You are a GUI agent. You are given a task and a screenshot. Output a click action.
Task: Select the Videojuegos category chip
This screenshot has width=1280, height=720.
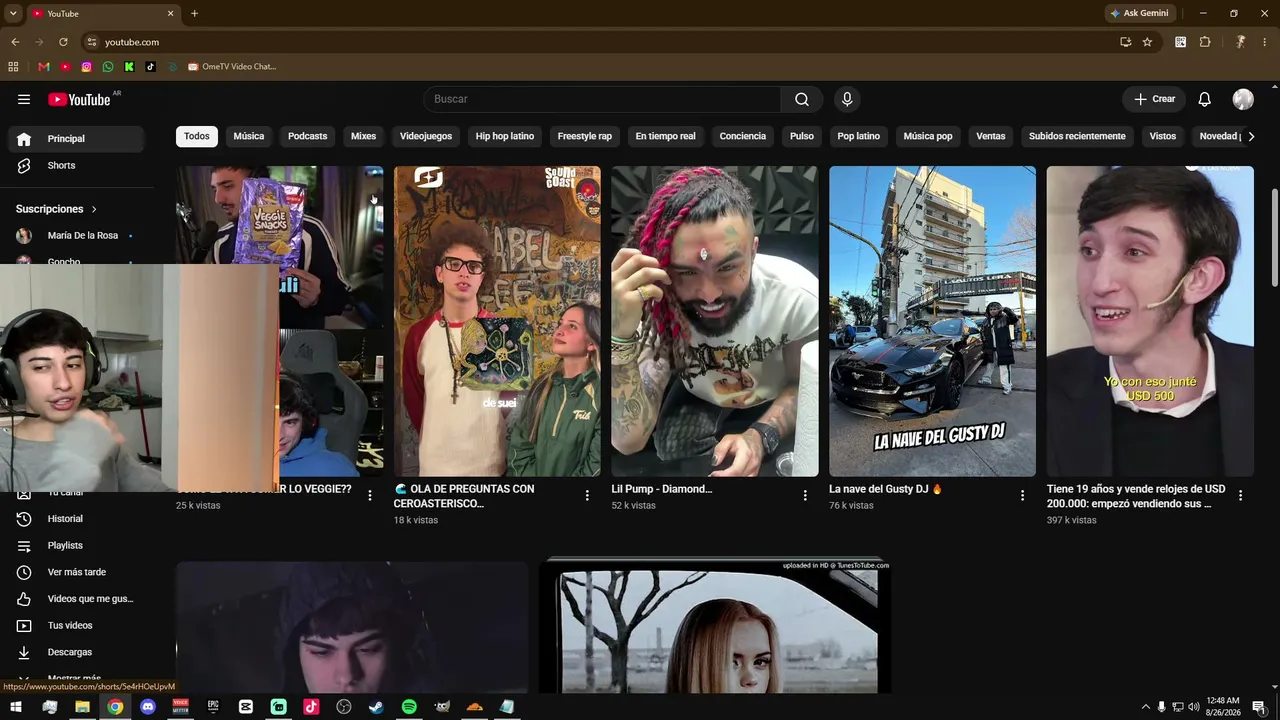click(x=426, y=136)
